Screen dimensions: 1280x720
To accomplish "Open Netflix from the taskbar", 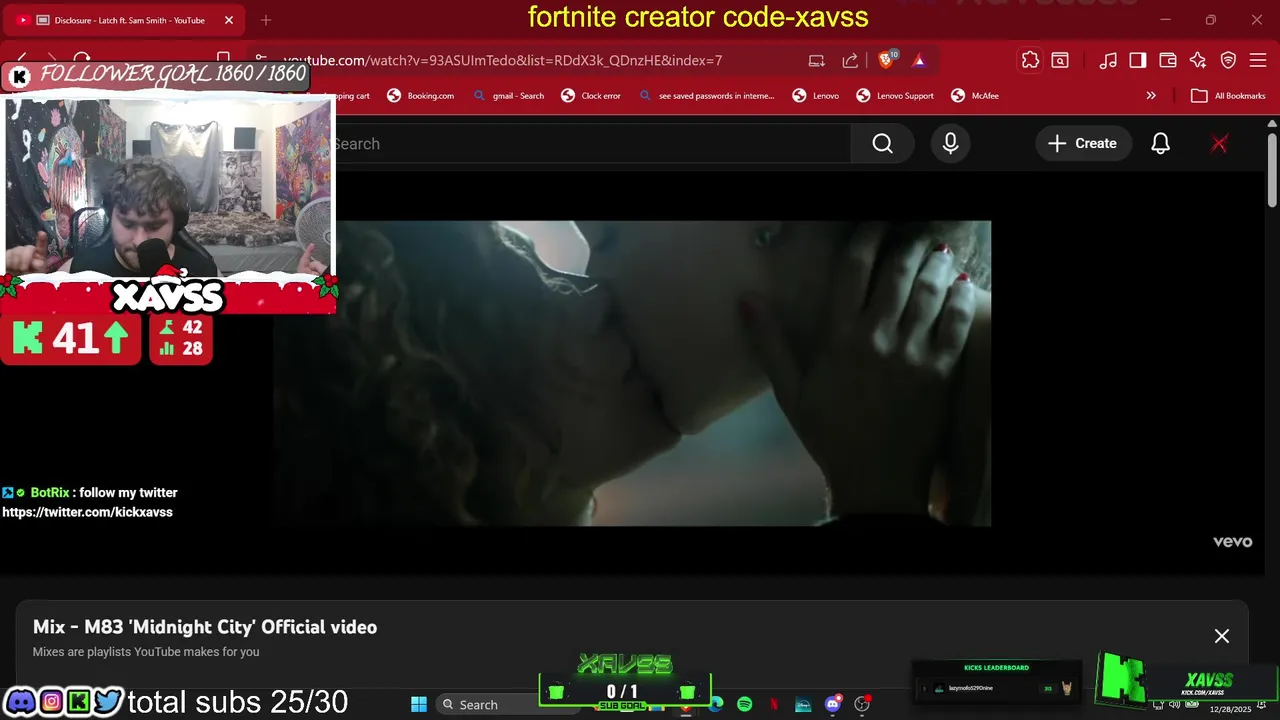I will pyautogui.click(x=774, y=704).
